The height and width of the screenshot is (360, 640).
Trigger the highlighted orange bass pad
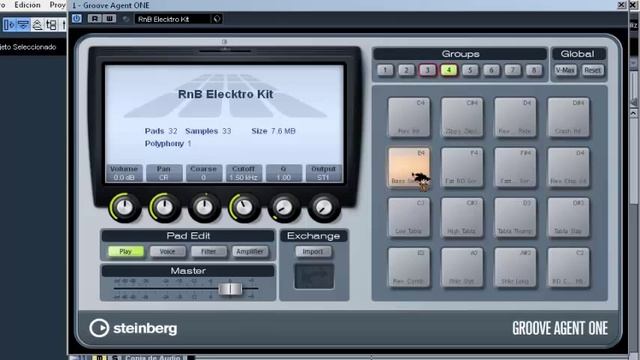pyautogui.click(x=409, y=167)
